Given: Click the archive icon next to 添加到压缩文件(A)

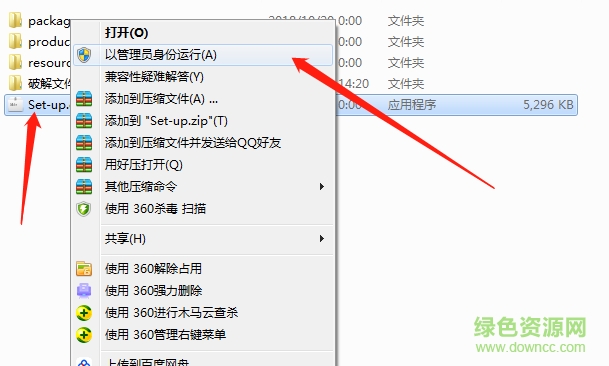Looking at the screenshot, I should [x=84, y=99].
